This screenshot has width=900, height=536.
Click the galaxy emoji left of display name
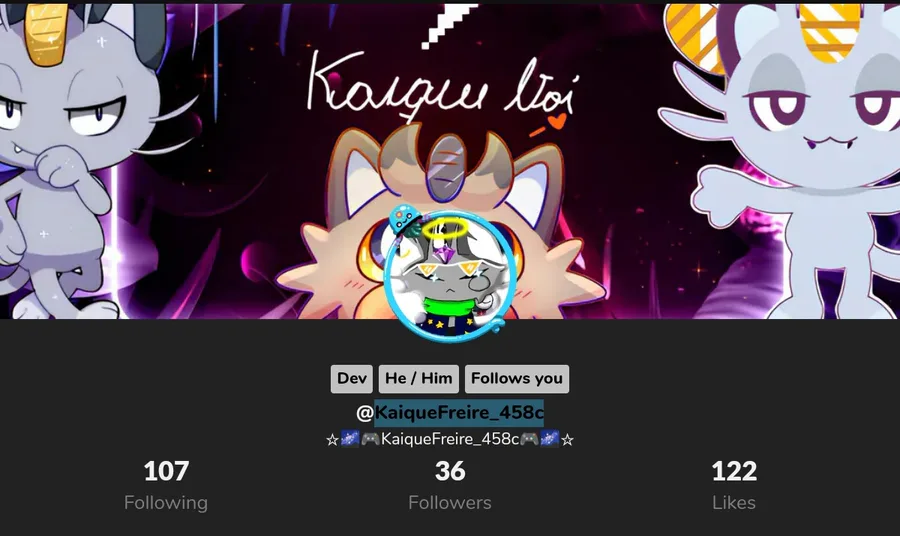pyautogui.click(x=350, y=439)
